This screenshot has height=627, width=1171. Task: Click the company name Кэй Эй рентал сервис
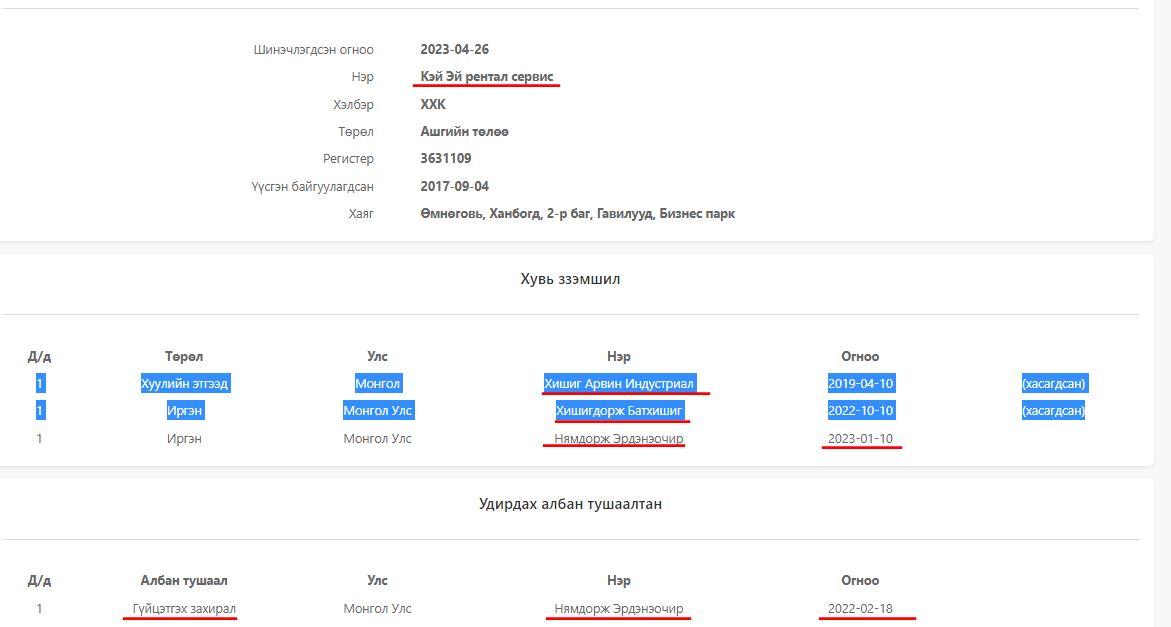pyautogui.click(x=487, y=77)
